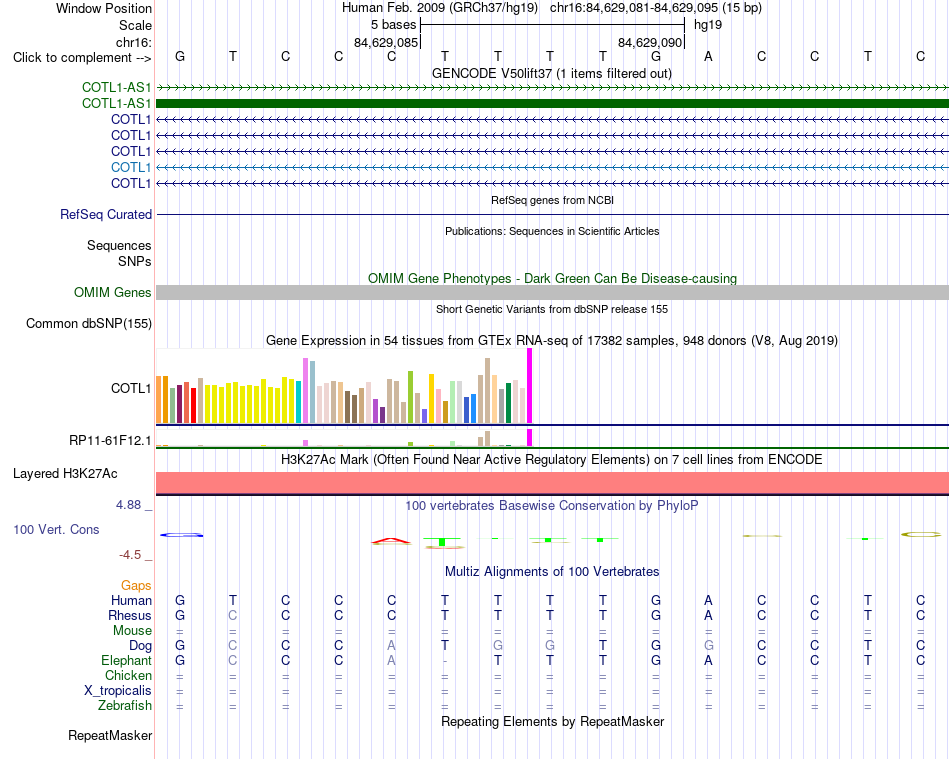Click the tall magenta bar in COTL1 GTEx chart
This screenshot has height=759, width=950.
(530, 386)
